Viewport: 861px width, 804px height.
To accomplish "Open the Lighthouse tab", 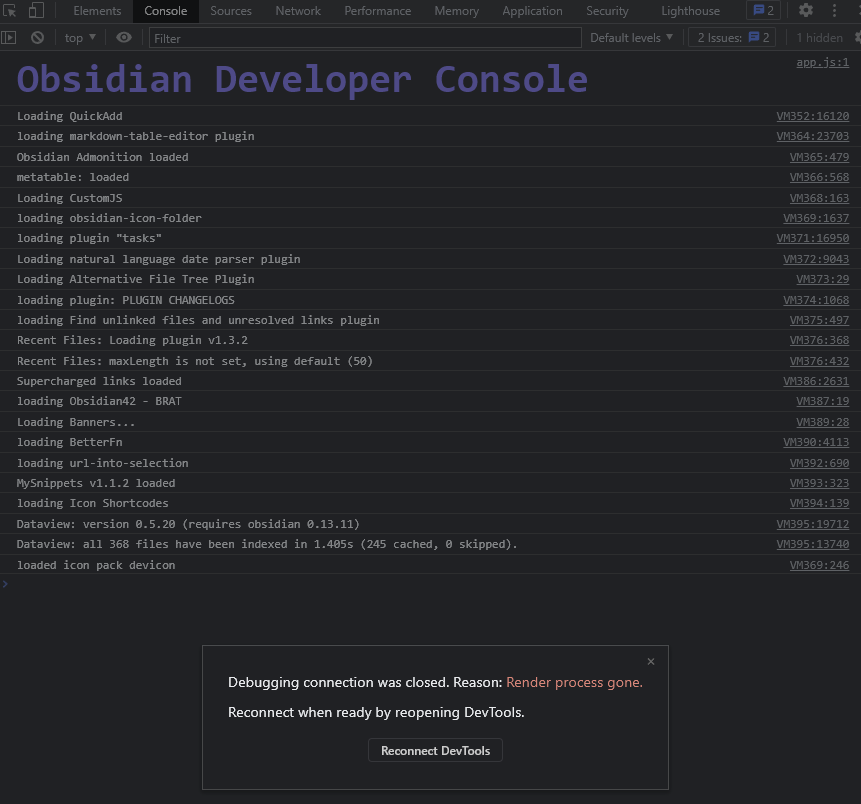I will click(x=691, y=10).
